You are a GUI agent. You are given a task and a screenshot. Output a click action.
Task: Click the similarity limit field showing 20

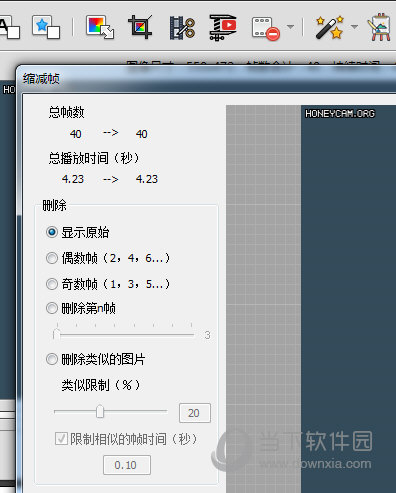(195, 413)
